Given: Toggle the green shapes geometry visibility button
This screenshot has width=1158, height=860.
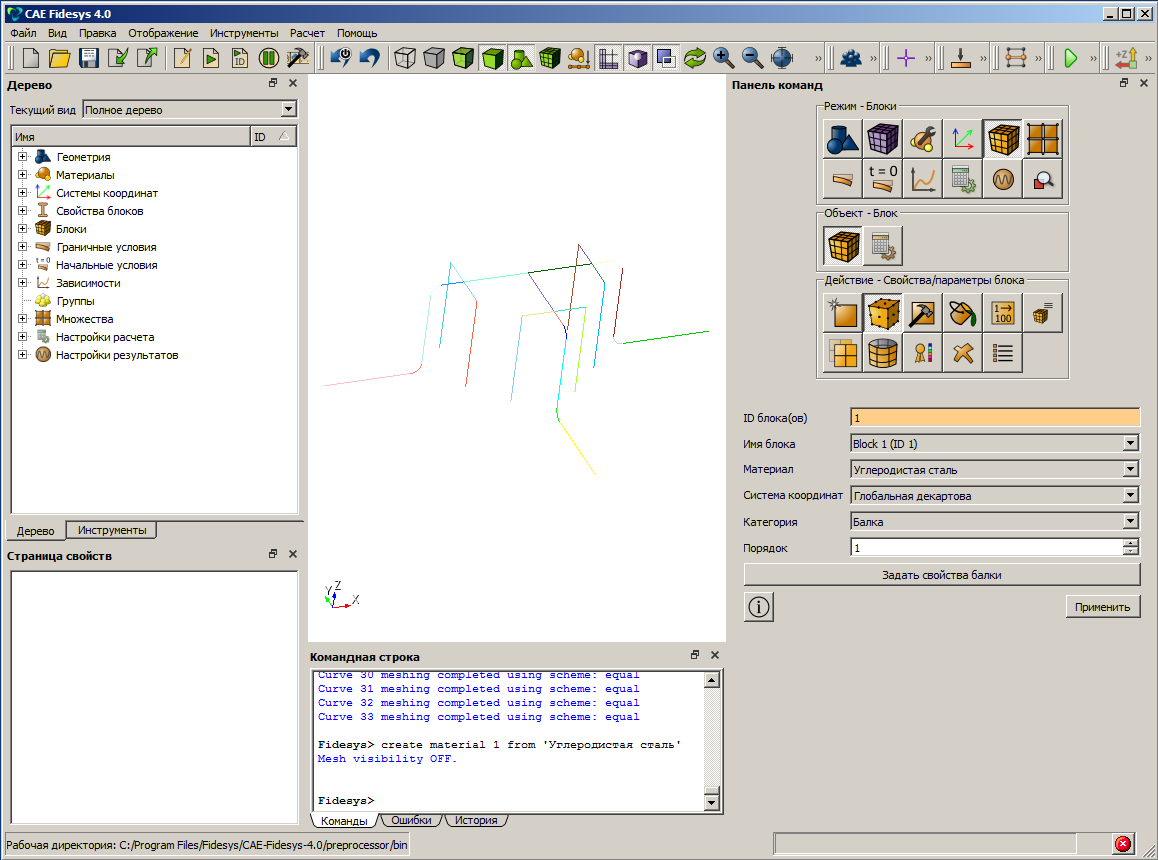Looking at the screenshot, I should pyautogui.click(x=521, y=58).
